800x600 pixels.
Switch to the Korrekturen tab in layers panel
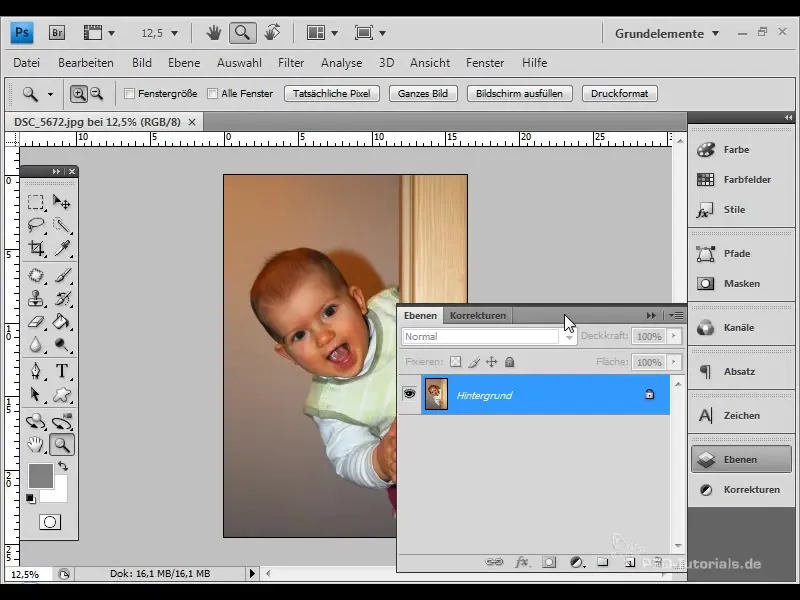[478, 316]
